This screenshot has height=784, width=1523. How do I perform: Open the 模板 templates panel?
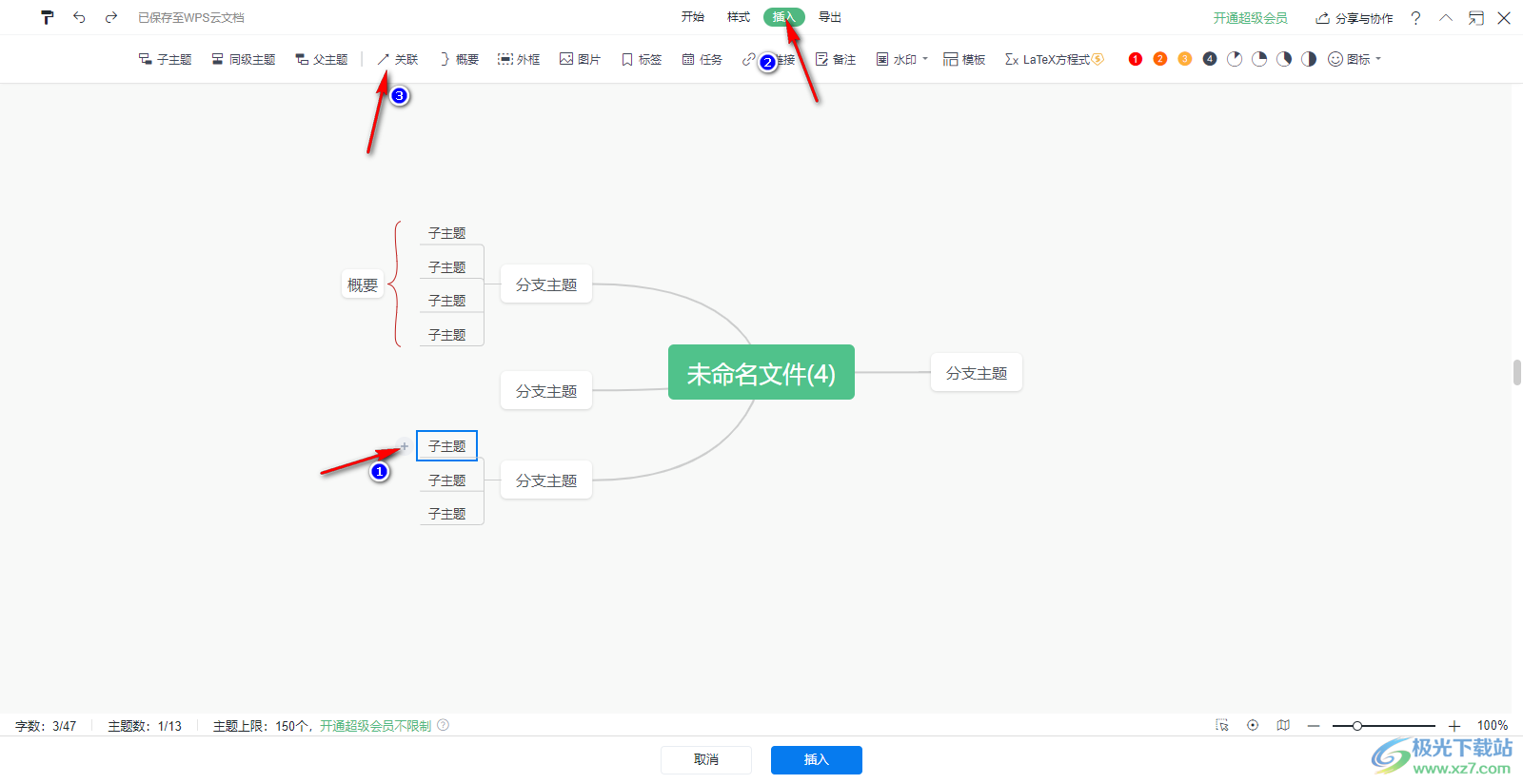[x=963, y=59]
